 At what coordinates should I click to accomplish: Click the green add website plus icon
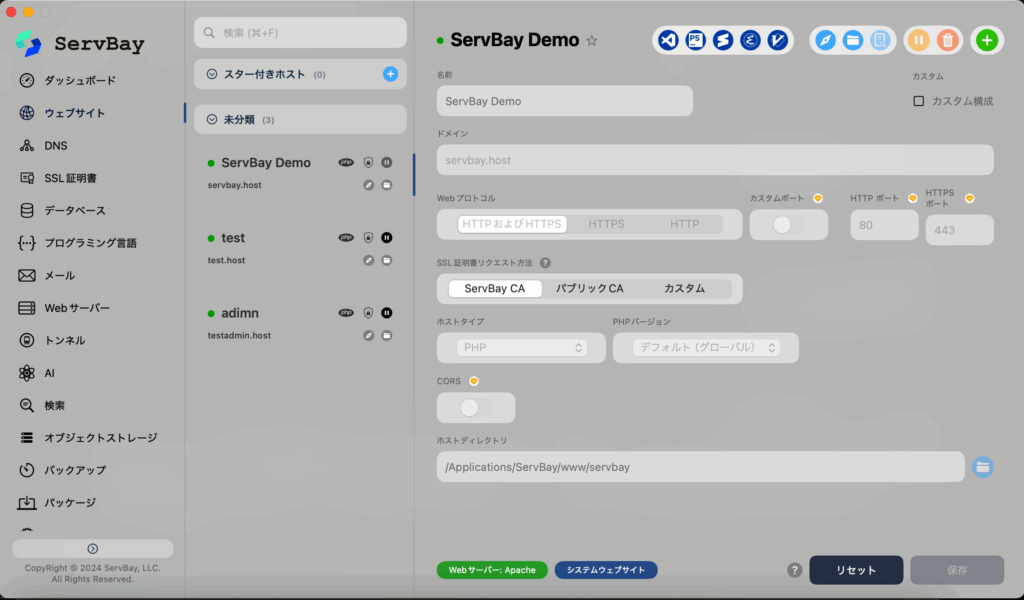click(x=986, y=40)
